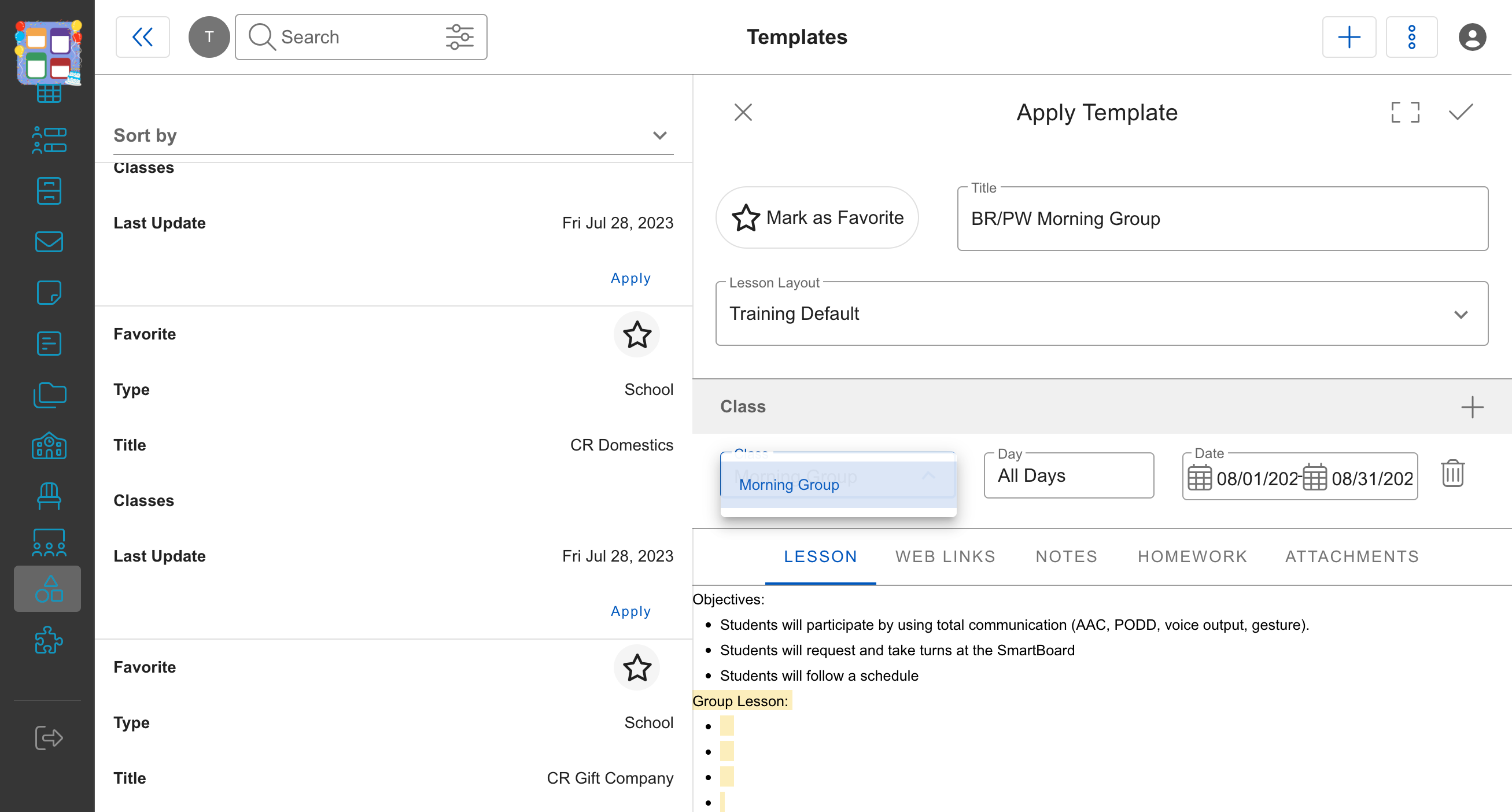Open the Lesson Layout dropdown

pyautogui.click(x=1102, y=314)
